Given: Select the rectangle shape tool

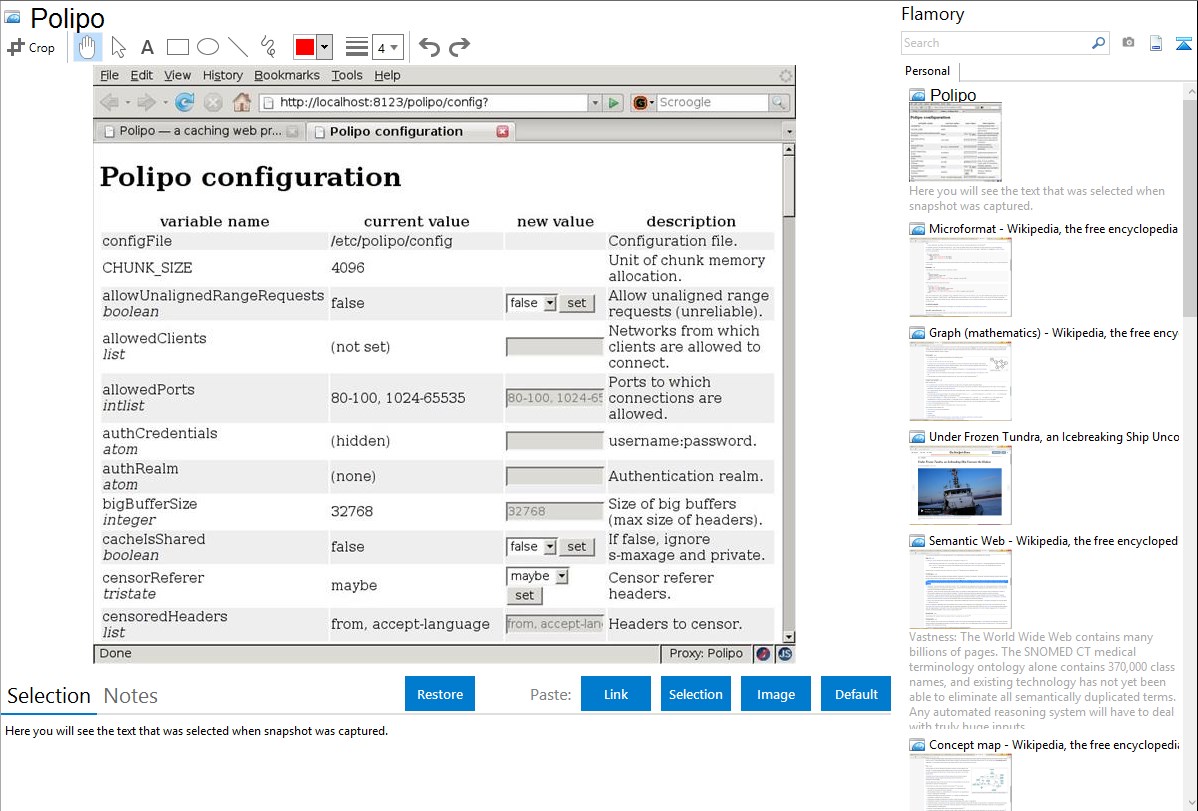Looking at the screenshot, I should (x=178, y=47).
